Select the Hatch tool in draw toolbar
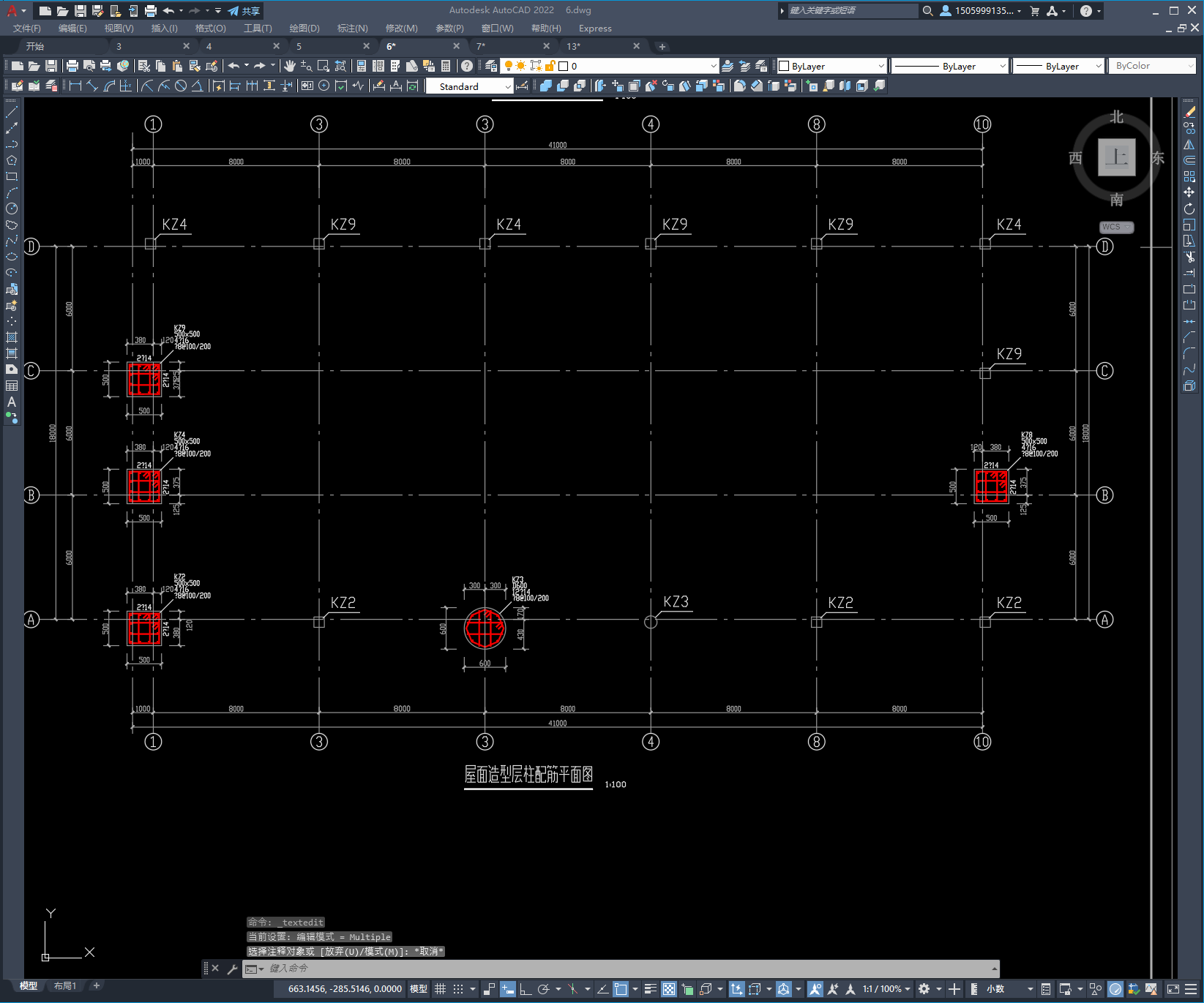 tap(12, 337)
